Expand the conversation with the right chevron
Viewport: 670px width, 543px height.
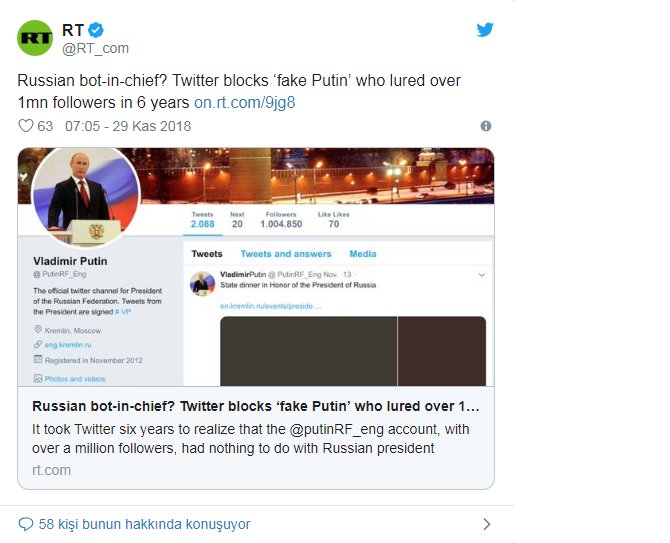coord(486,524)
